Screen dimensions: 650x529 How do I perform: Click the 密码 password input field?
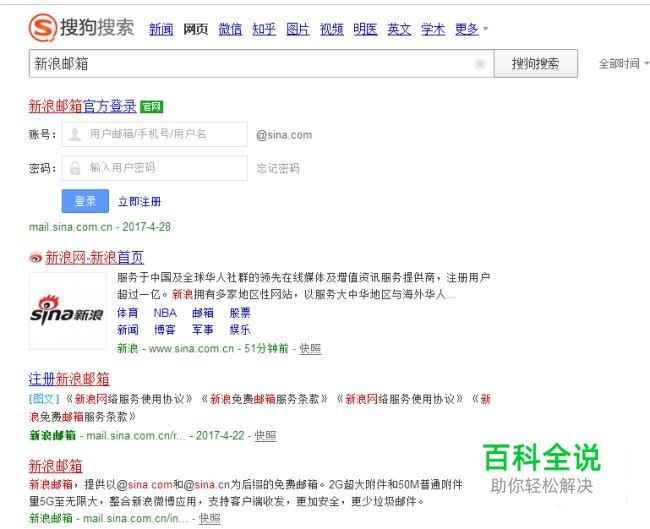click(x=155, y=168)
